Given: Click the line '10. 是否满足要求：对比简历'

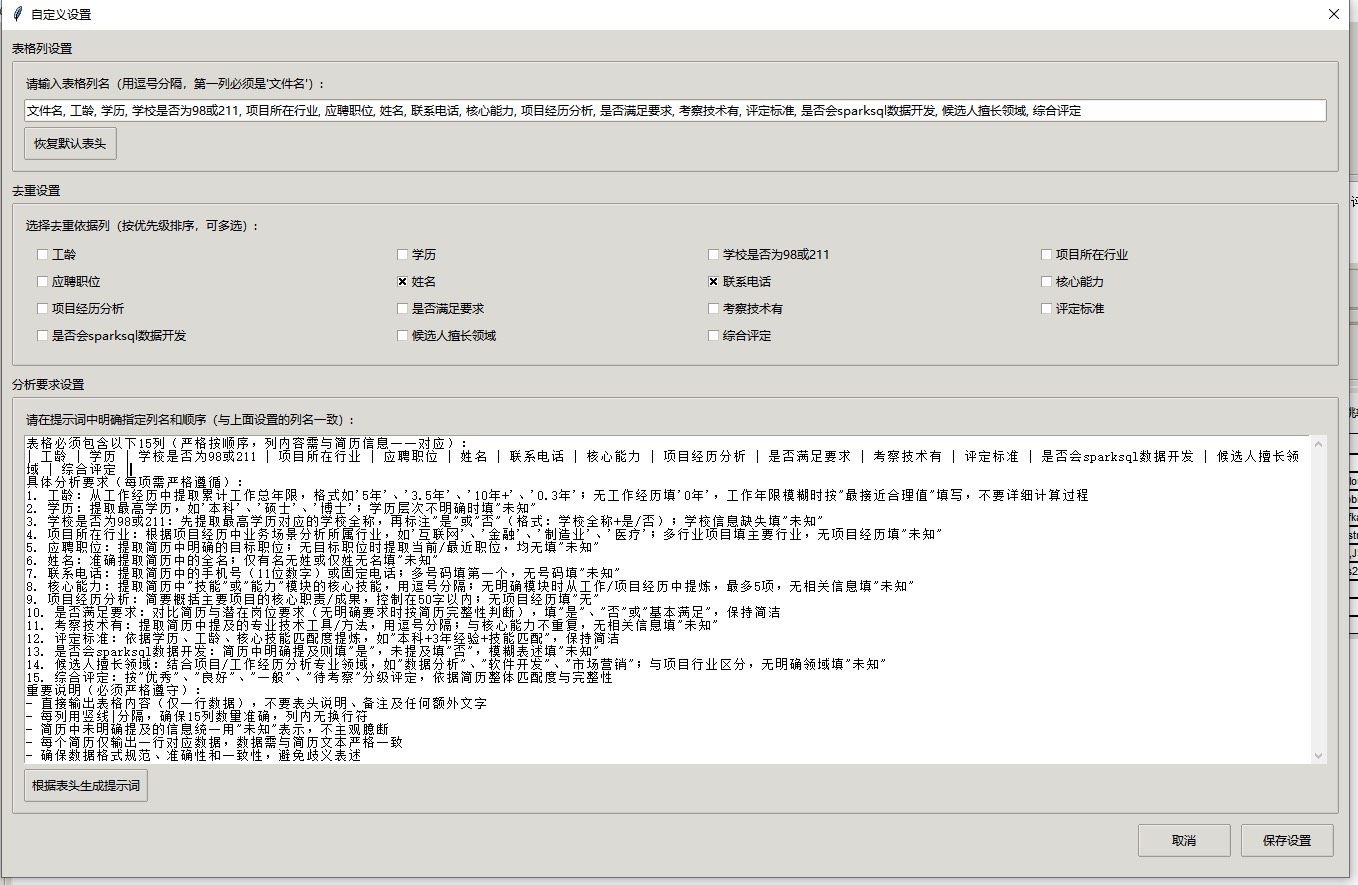Looking at the screenshot, I should (404, 612).
